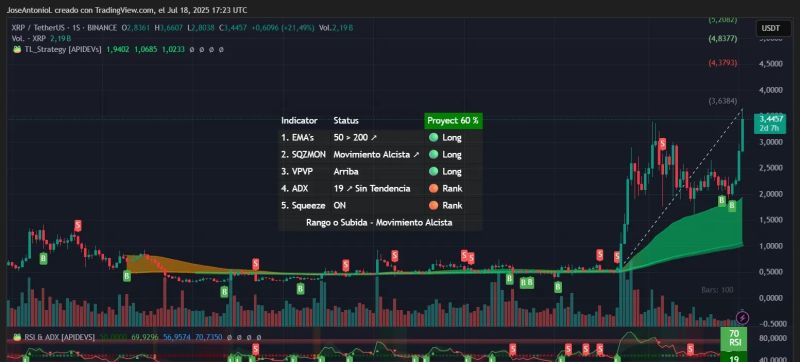Click the green Long dot in EMA's row

pyautogui.click(x=433, y=138)
